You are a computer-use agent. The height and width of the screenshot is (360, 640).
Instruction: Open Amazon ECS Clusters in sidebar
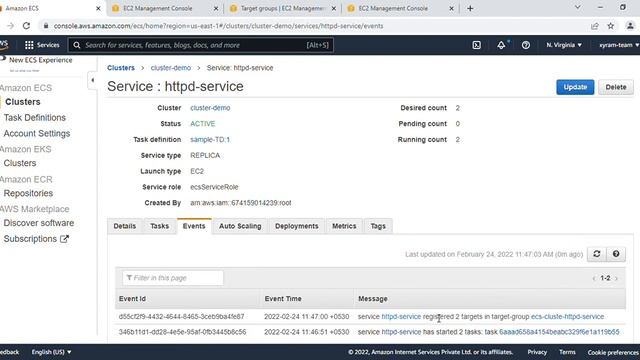point(23,102)
